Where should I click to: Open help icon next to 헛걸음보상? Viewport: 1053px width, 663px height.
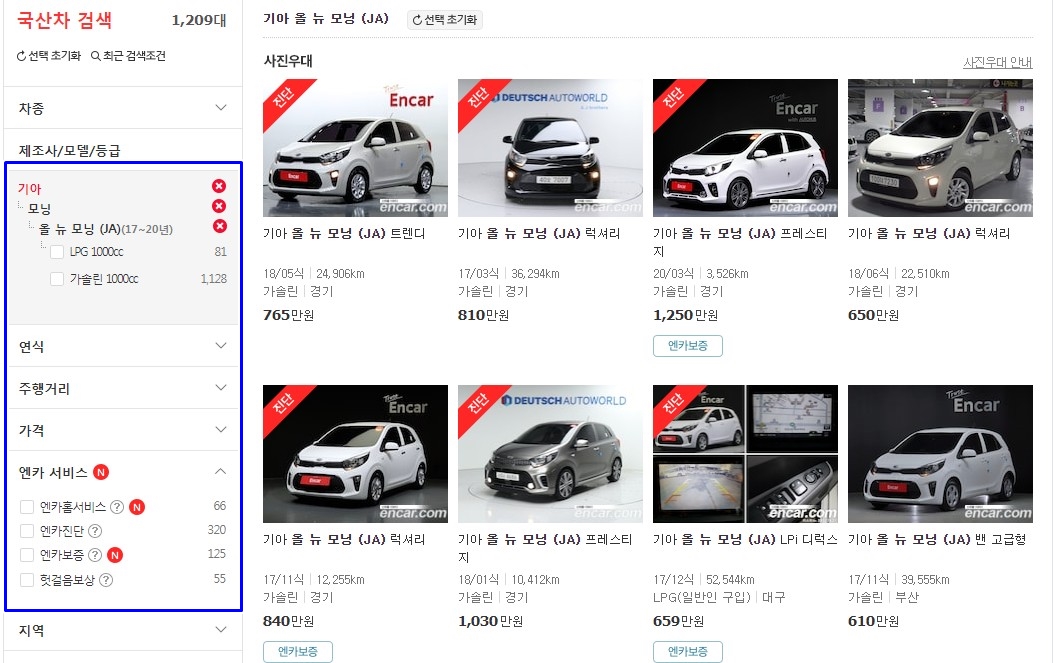pyautogui.click(x=106, y=580)
